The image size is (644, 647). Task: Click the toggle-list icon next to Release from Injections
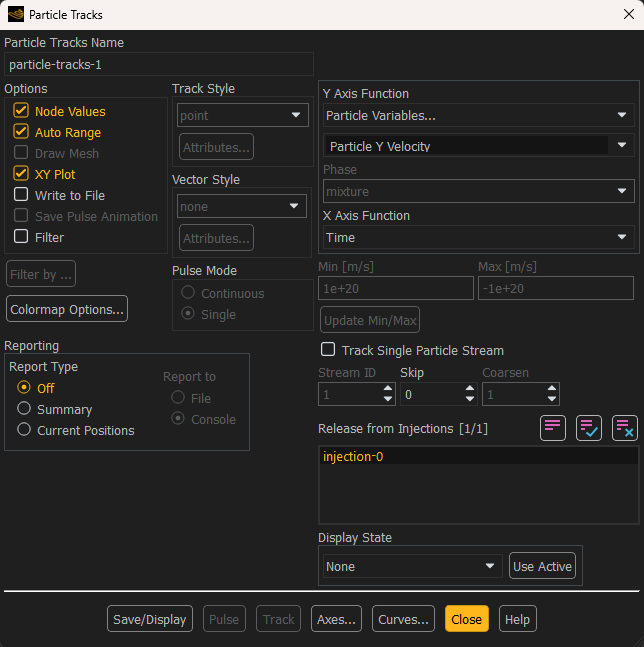coord(552,428)
